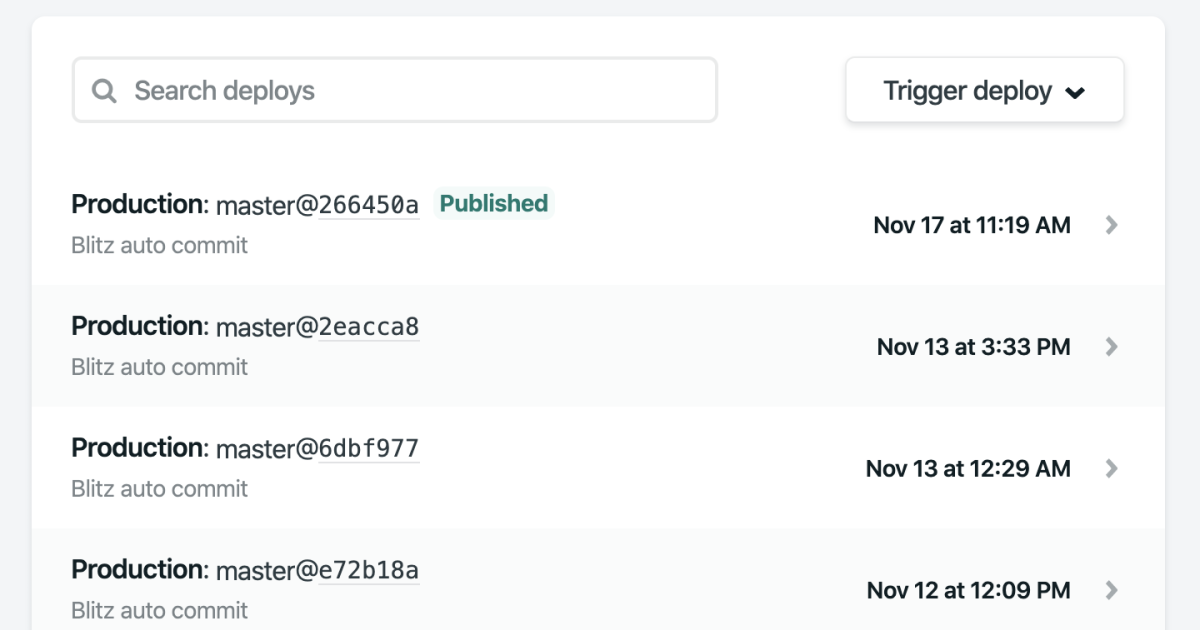Open commit link 2eacca8

[369, 327]
